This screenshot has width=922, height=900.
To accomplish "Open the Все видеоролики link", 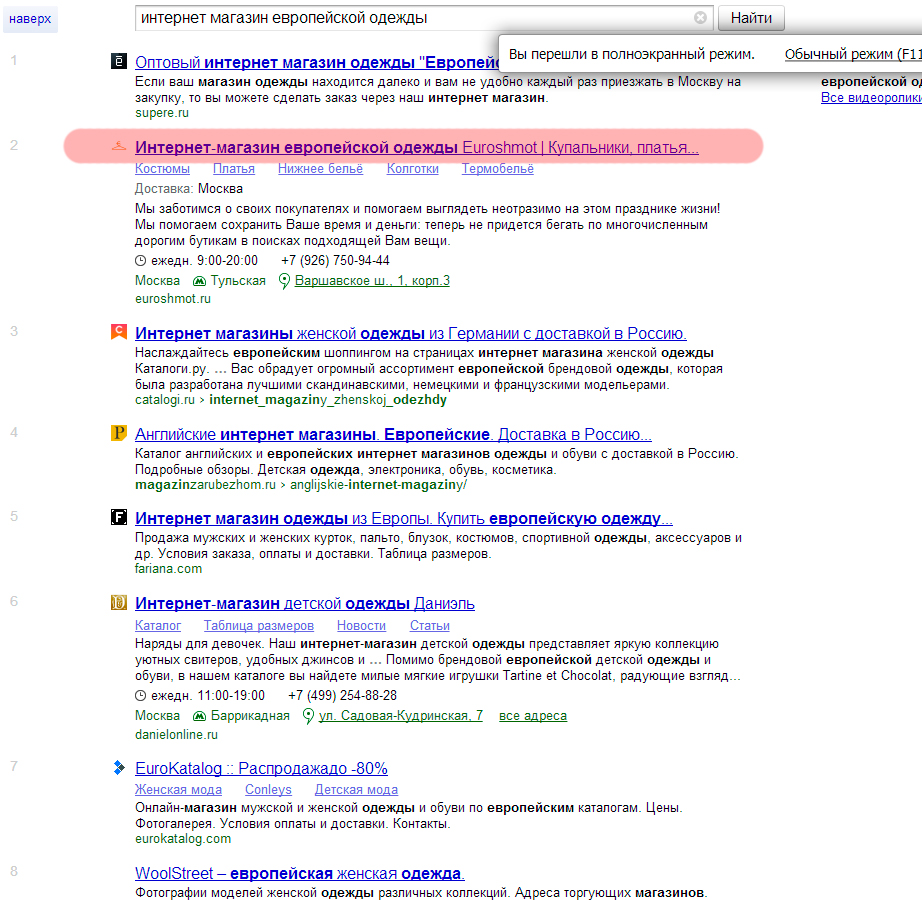I will click(871, 98).
